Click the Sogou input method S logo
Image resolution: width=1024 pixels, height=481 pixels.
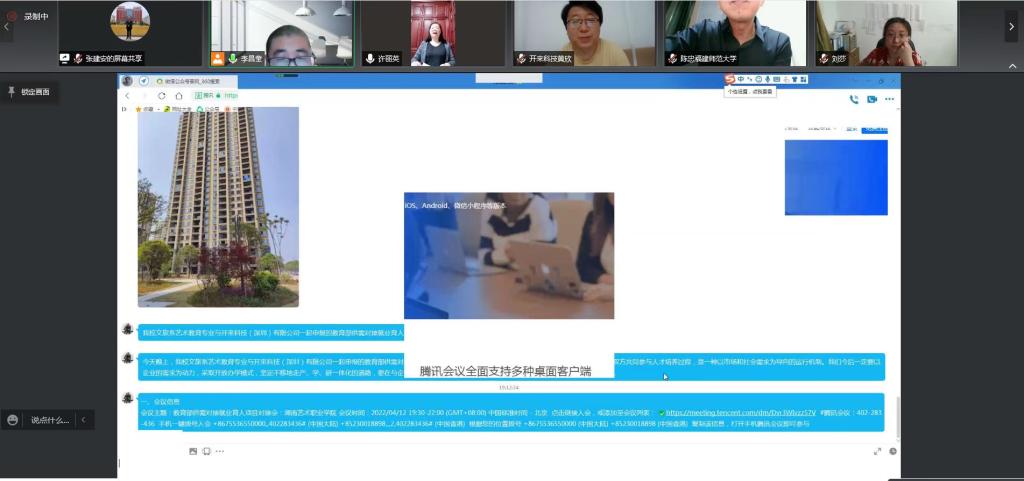730,80
